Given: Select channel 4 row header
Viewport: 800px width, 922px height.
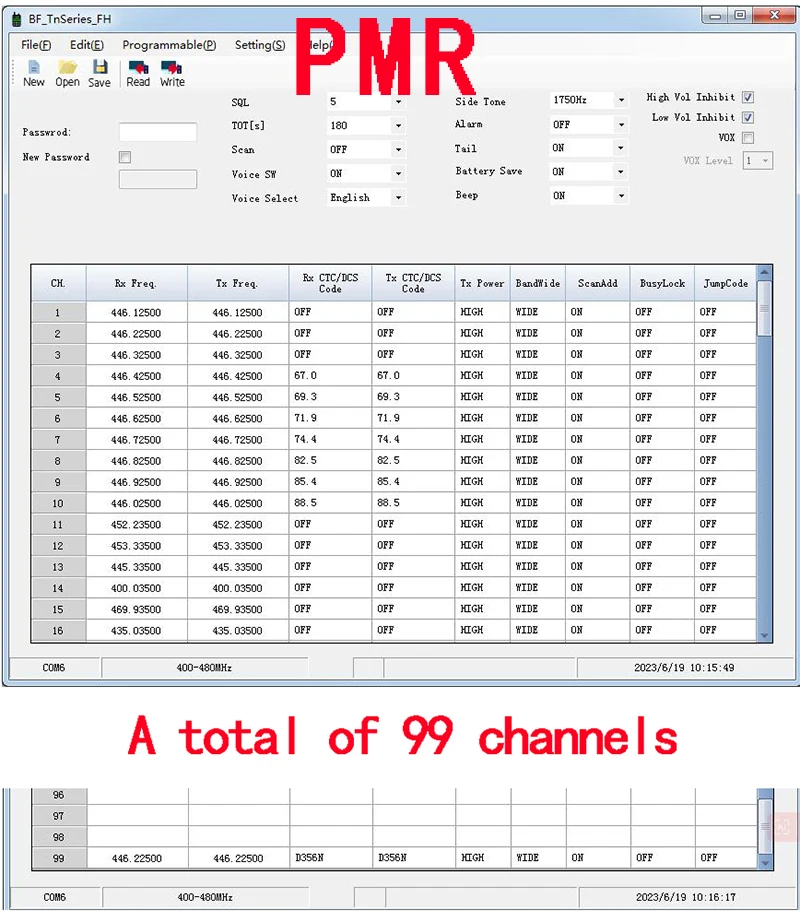Looking at the screenshot, I should tap(58, 376).
